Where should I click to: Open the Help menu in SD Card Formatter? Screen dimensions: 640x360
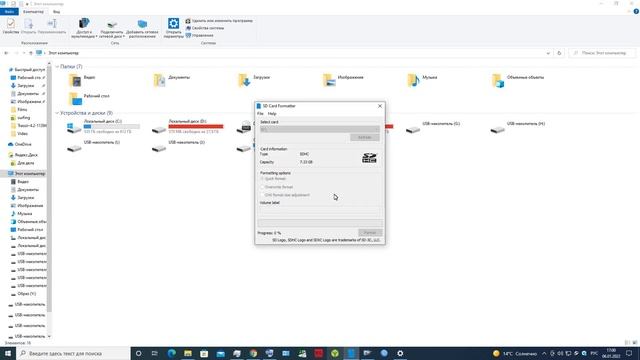[272, 113]
